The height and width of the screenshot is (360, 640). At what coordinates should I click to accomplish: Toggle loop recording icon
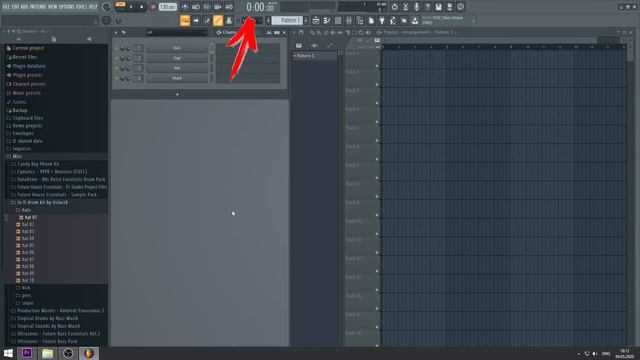[x=229, y=7]
